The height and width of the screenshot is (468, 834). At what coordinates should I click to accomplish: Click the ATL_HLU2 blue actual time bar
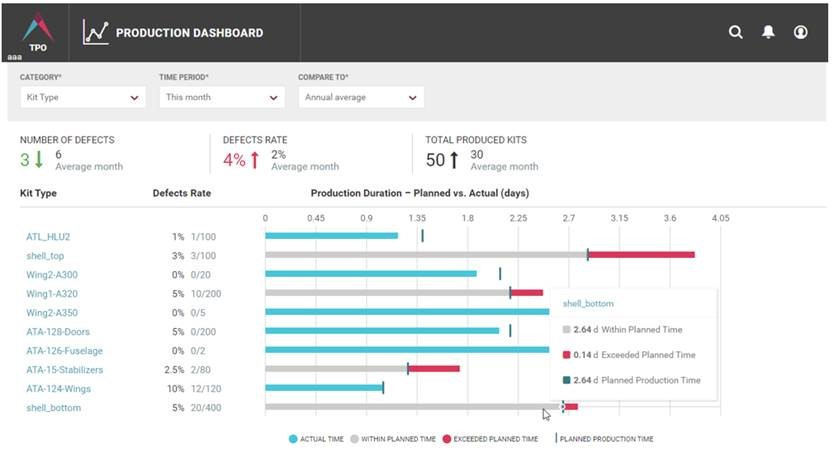[x=331, y=236]
